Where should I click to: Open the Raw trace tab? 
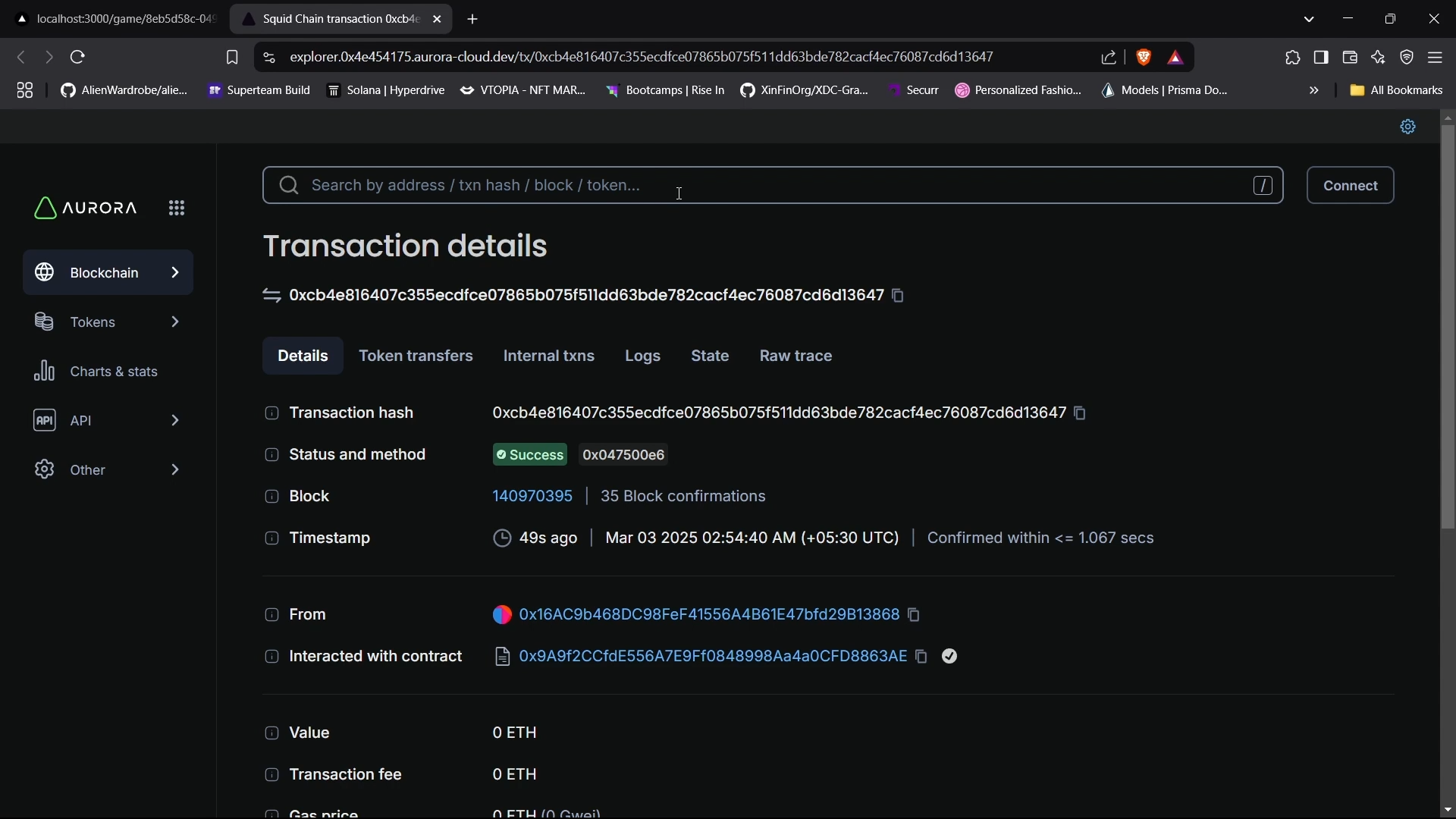tap(795, 356)
